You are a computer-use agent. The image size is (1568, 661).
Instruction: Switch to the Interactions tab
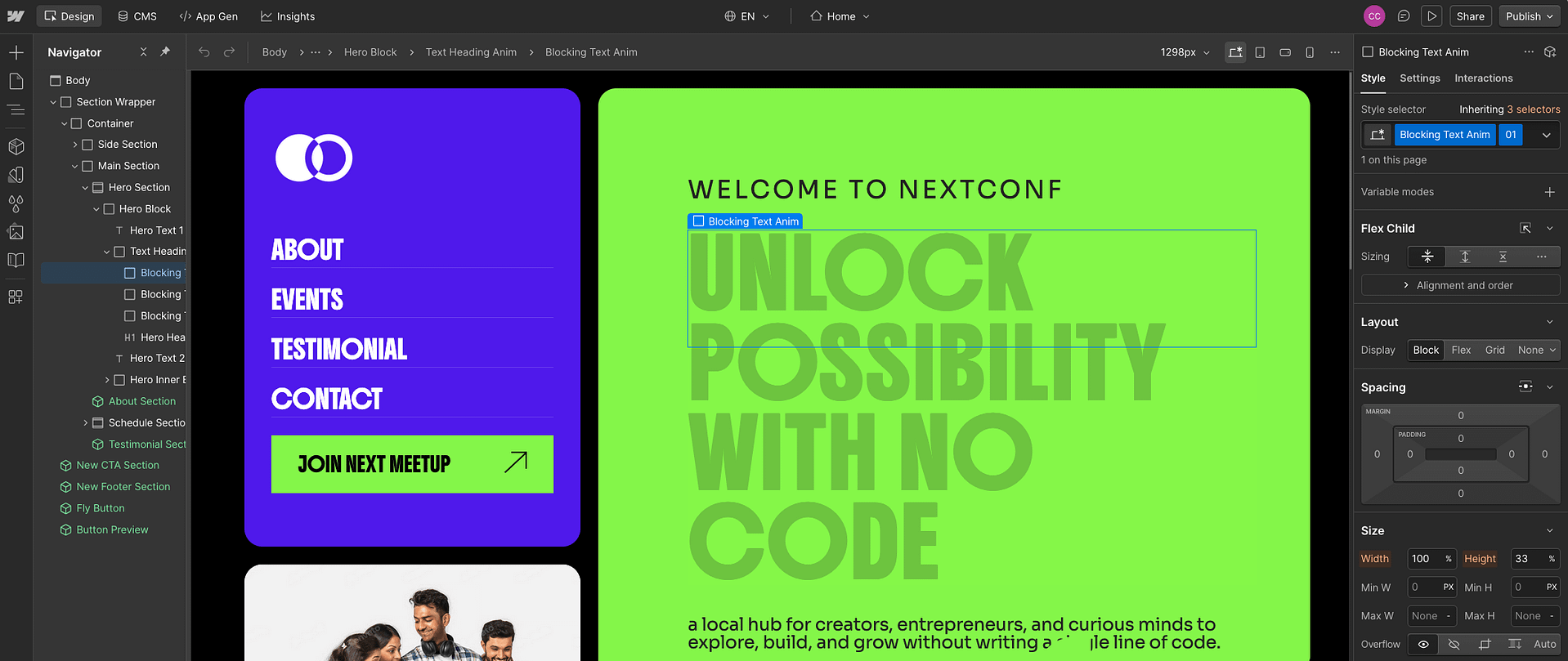(x=1483, y=78)
